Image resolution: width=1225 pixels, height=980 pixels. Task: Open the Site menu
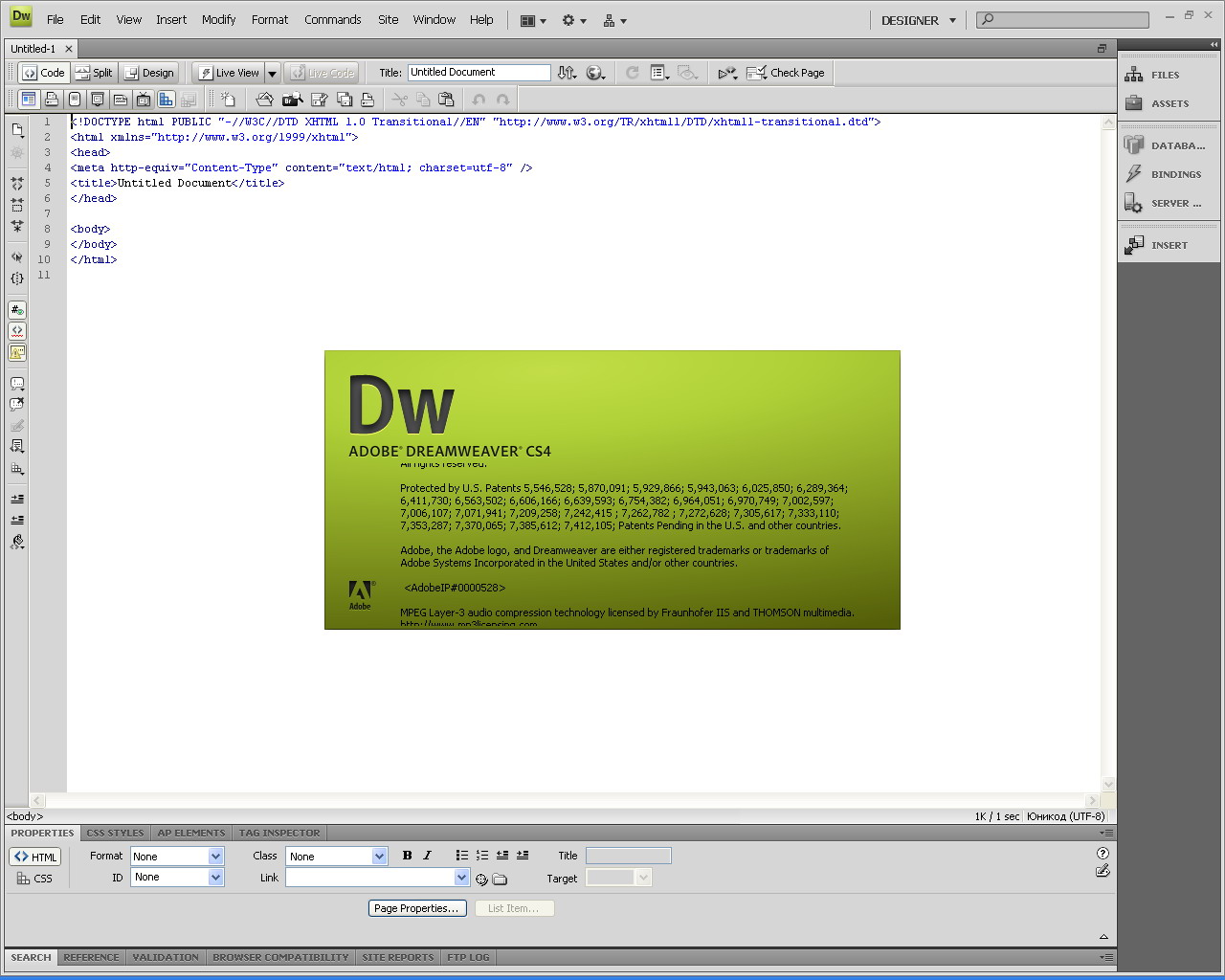point(388,19)
